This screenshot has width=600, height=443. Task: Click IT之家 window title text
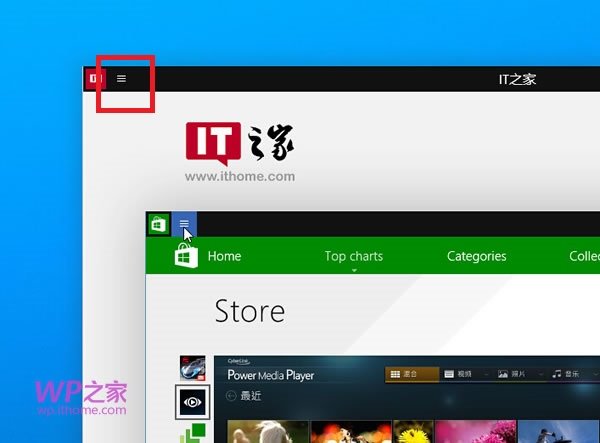(517, 79)
